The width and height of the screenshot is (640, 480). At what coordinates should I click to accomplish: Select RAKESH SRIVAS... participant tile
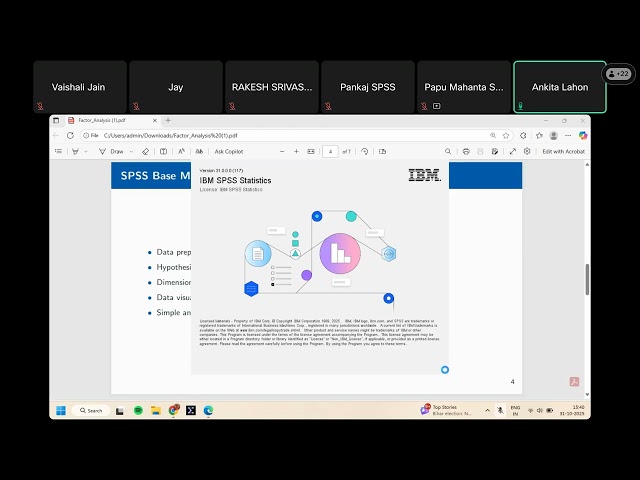(272, 87)
